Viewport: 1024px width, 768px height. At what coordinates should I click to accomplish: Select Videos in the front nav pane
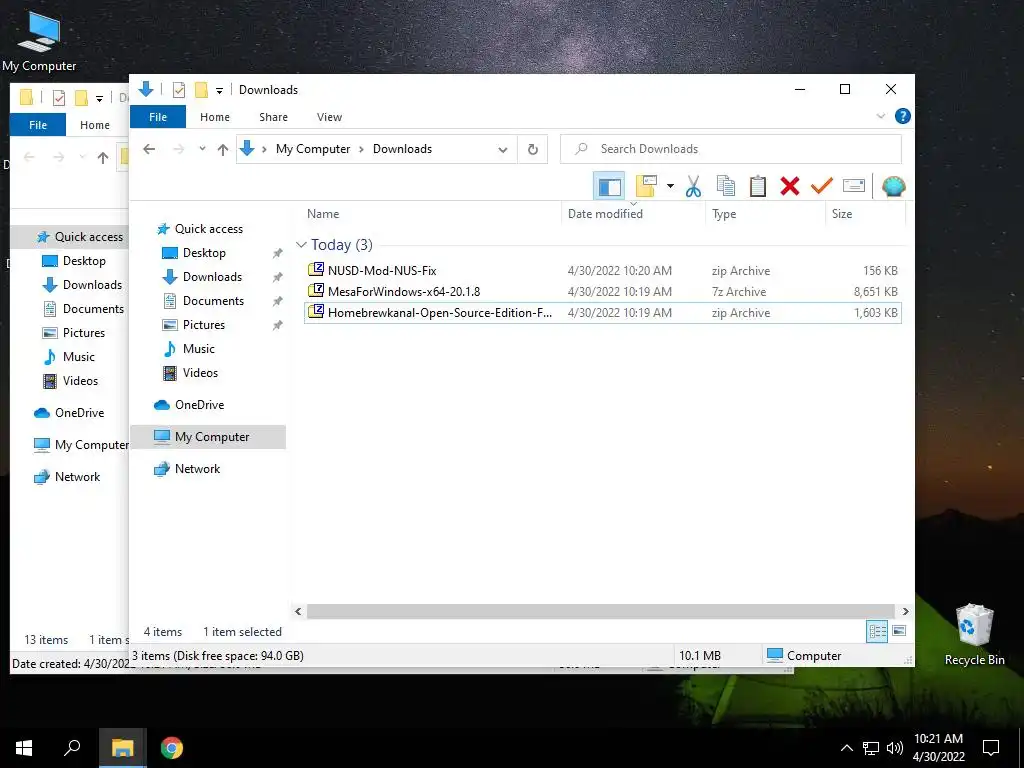(x=200, y=373)
